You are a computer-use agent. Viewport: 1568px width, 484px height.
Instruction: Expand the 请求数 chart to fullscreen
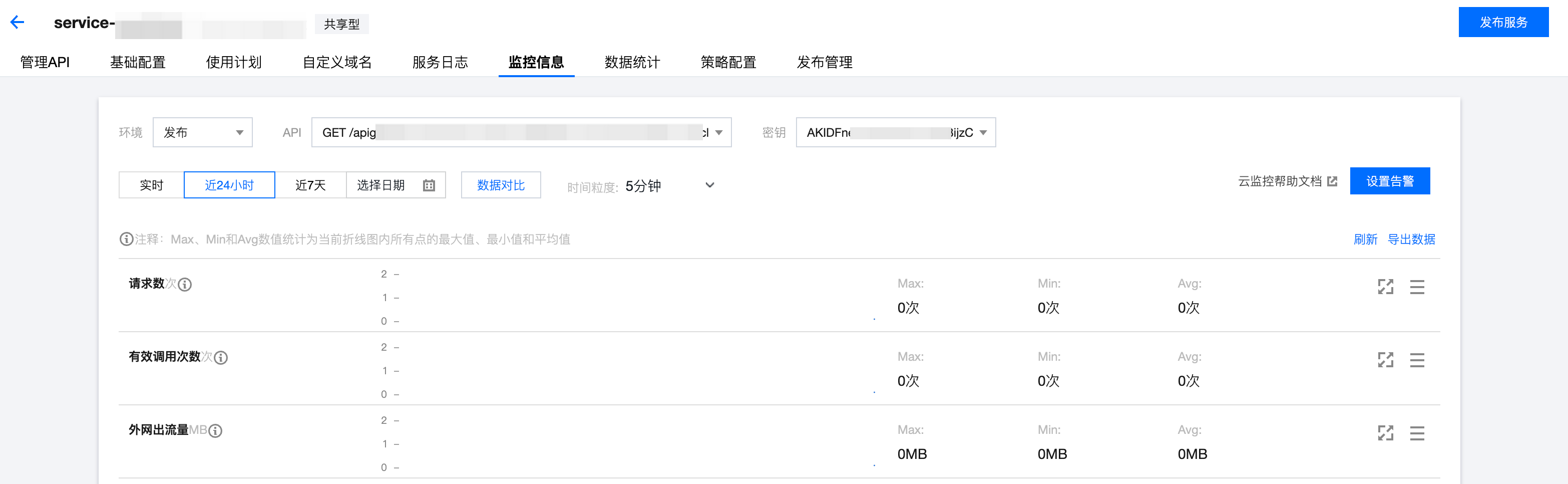[1385, 287]
